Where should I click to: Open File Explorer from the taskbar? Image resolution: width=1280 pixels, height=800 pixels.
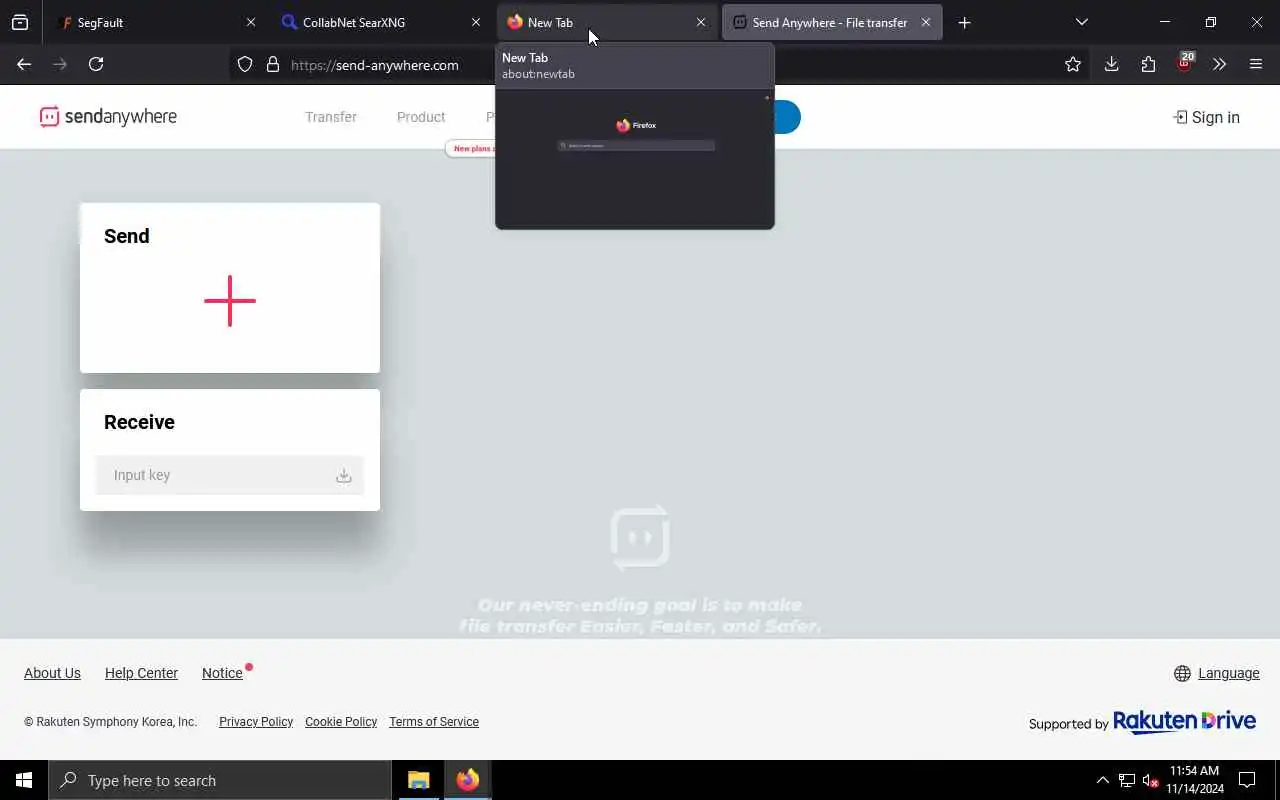[418, 780]
